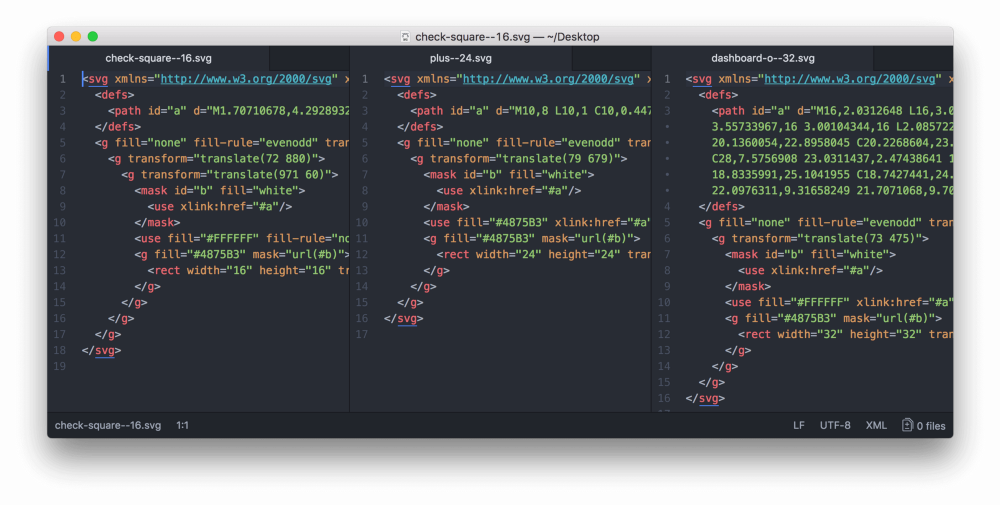Open w3.org svg URL in dashboard-o pane
This screenshot has width=1000, height=505.
(x=849, y=79)
